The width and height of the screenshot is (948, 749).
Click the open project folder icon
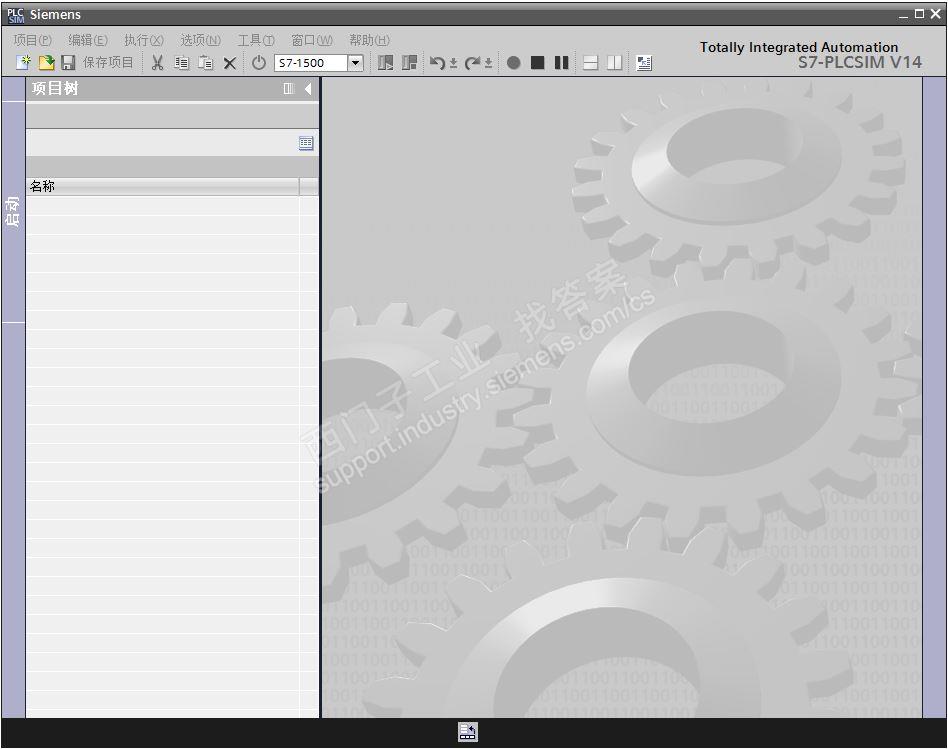coord(47,62)
